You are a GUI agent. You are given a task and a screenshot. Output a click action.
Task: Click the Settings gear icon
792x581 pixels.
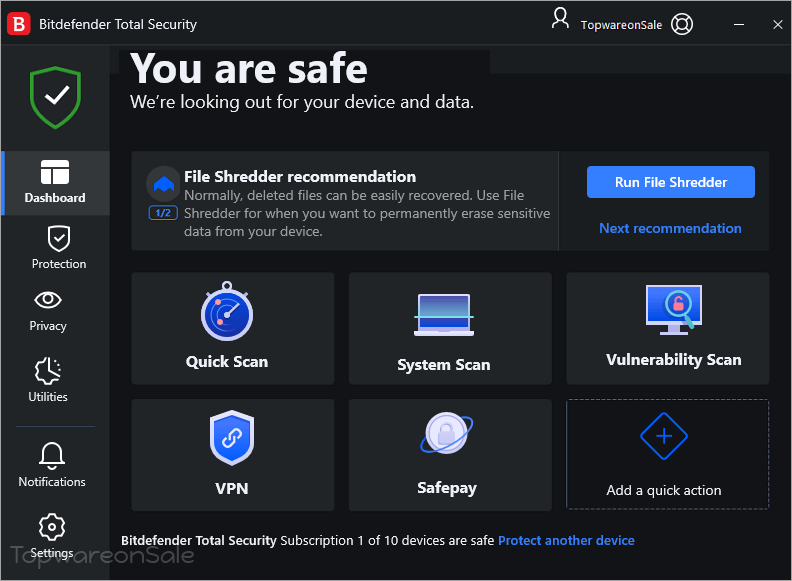52,527
